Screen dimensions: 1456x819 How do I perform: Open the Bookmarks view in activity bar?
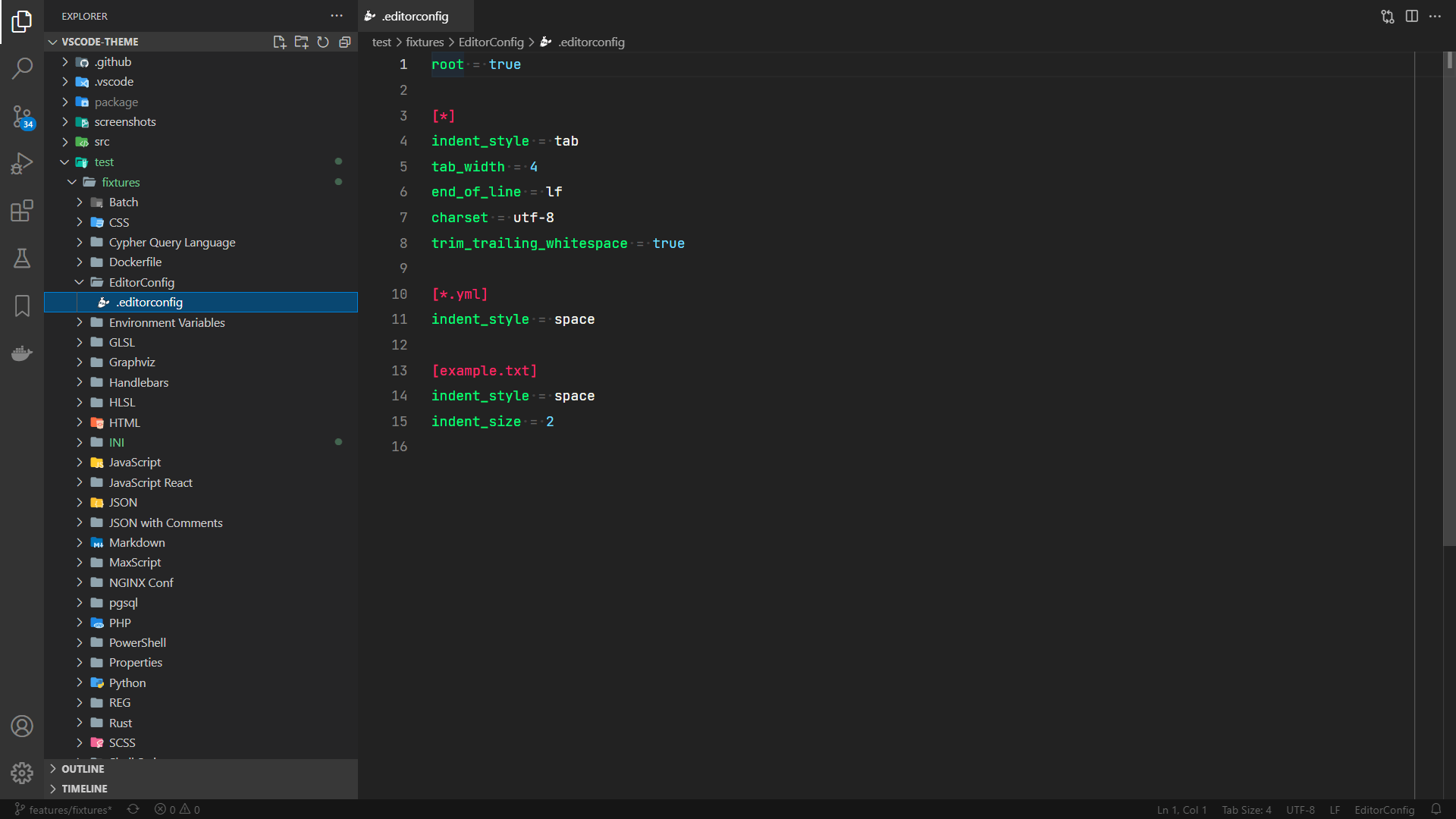22,306
